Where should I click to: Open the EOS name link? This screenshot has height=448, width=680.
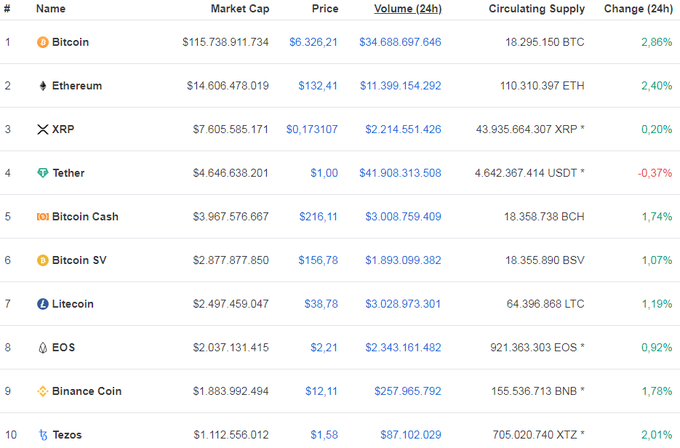(63, 347)
